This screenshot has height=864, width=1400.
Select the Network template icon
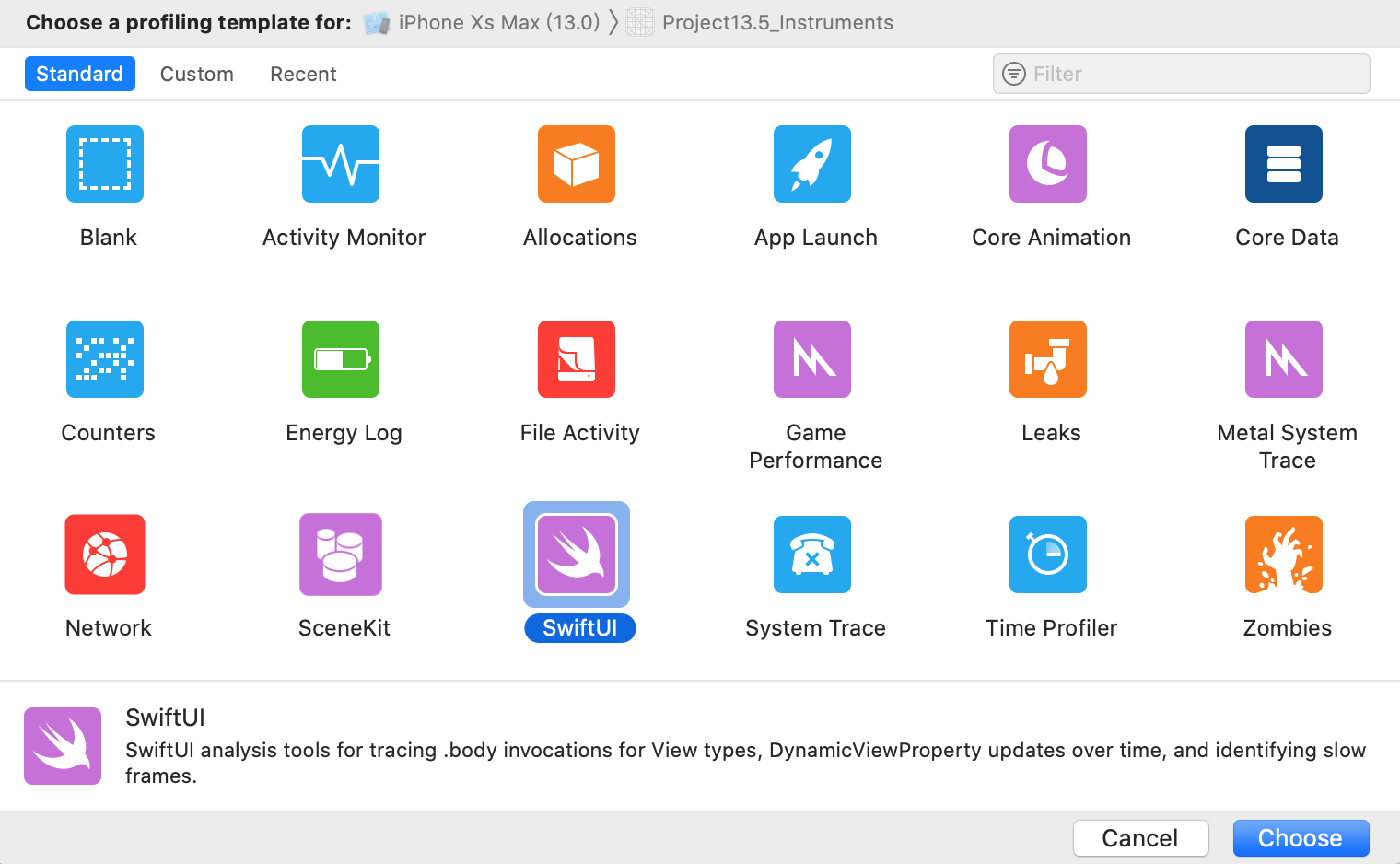click(105, 555)
